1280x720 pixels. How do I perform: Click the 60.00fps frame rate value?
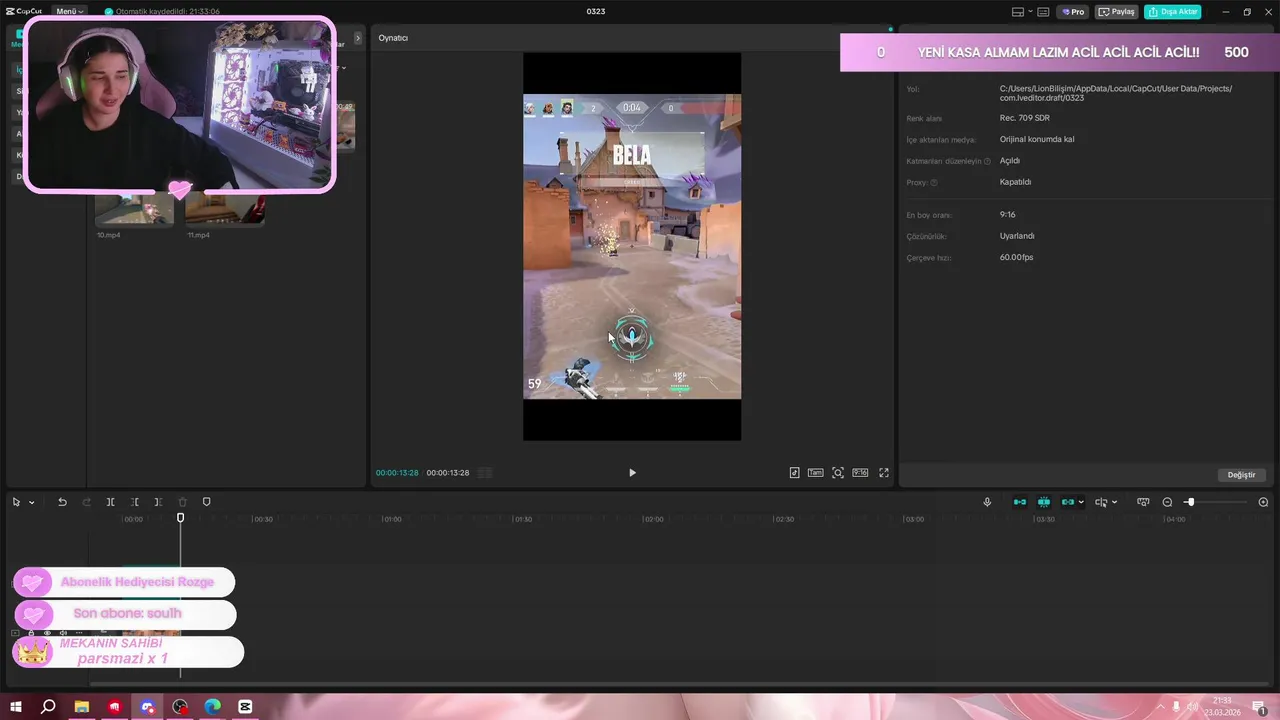click(1016, 257)
